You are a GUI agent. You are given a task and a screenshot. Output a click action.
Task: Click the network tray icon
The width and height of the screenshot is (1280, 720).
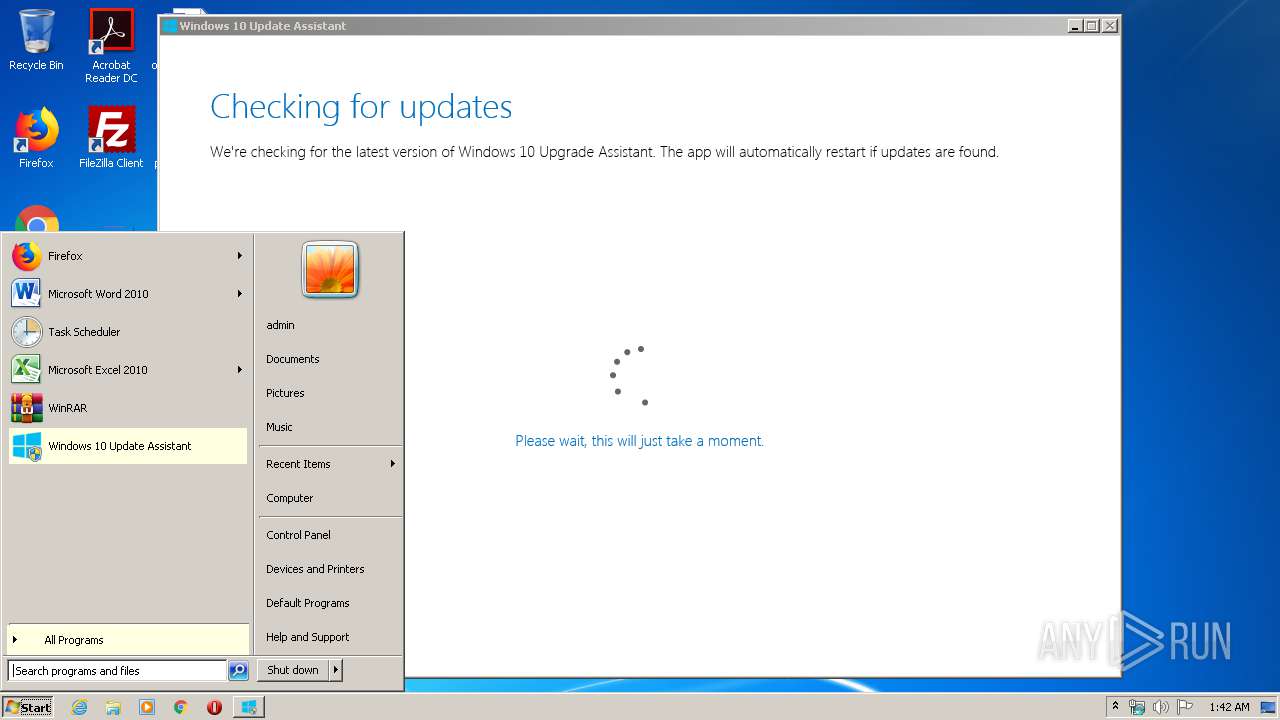click(1137, 707)
